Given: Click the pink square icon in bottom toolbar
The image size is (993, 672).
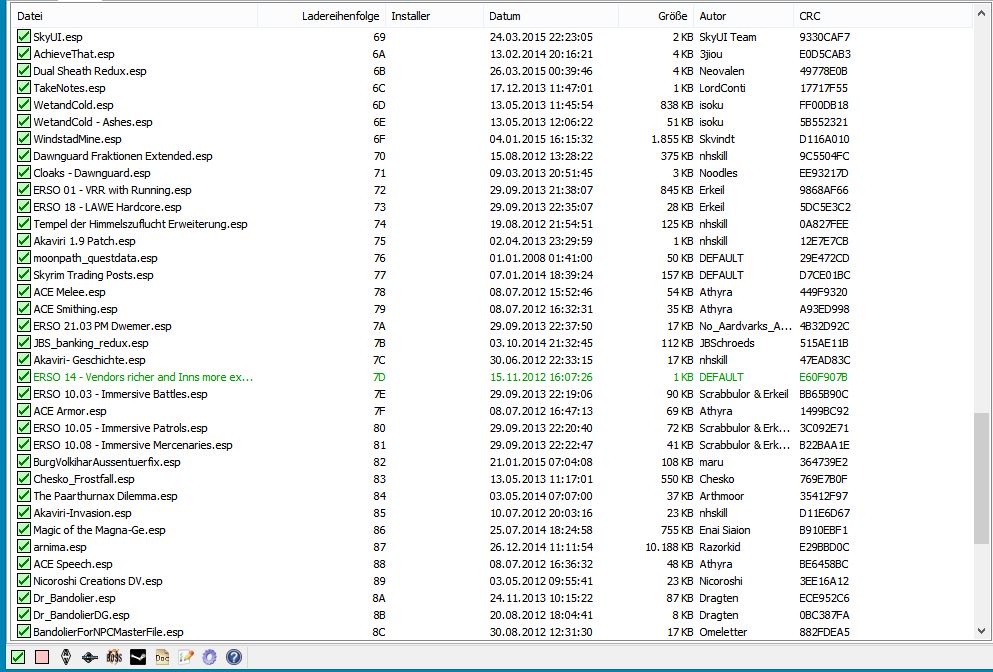Looking at the screenshot, I should 42,657.
